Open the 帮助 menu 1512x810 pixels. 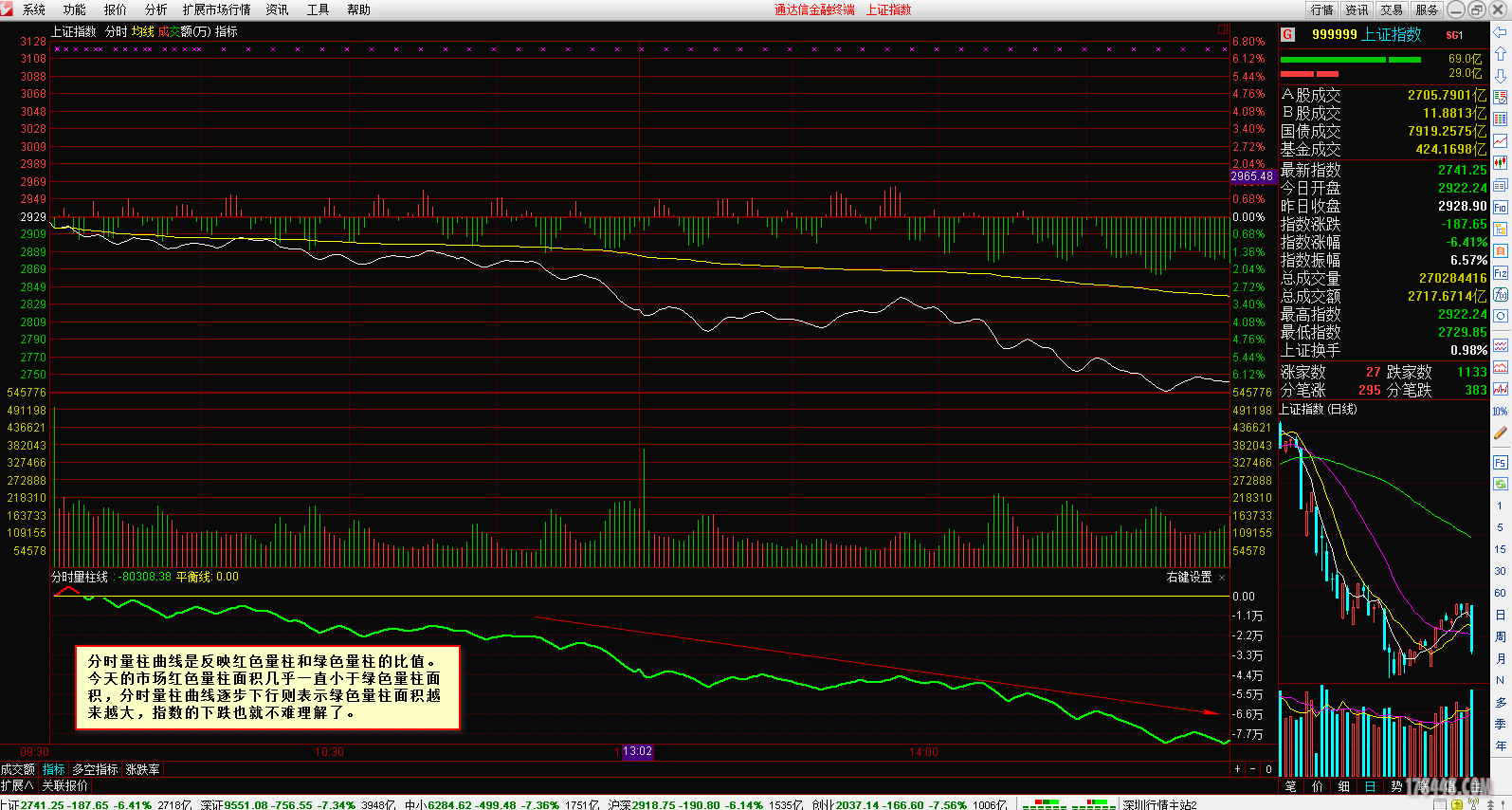(x=358, y=9)
